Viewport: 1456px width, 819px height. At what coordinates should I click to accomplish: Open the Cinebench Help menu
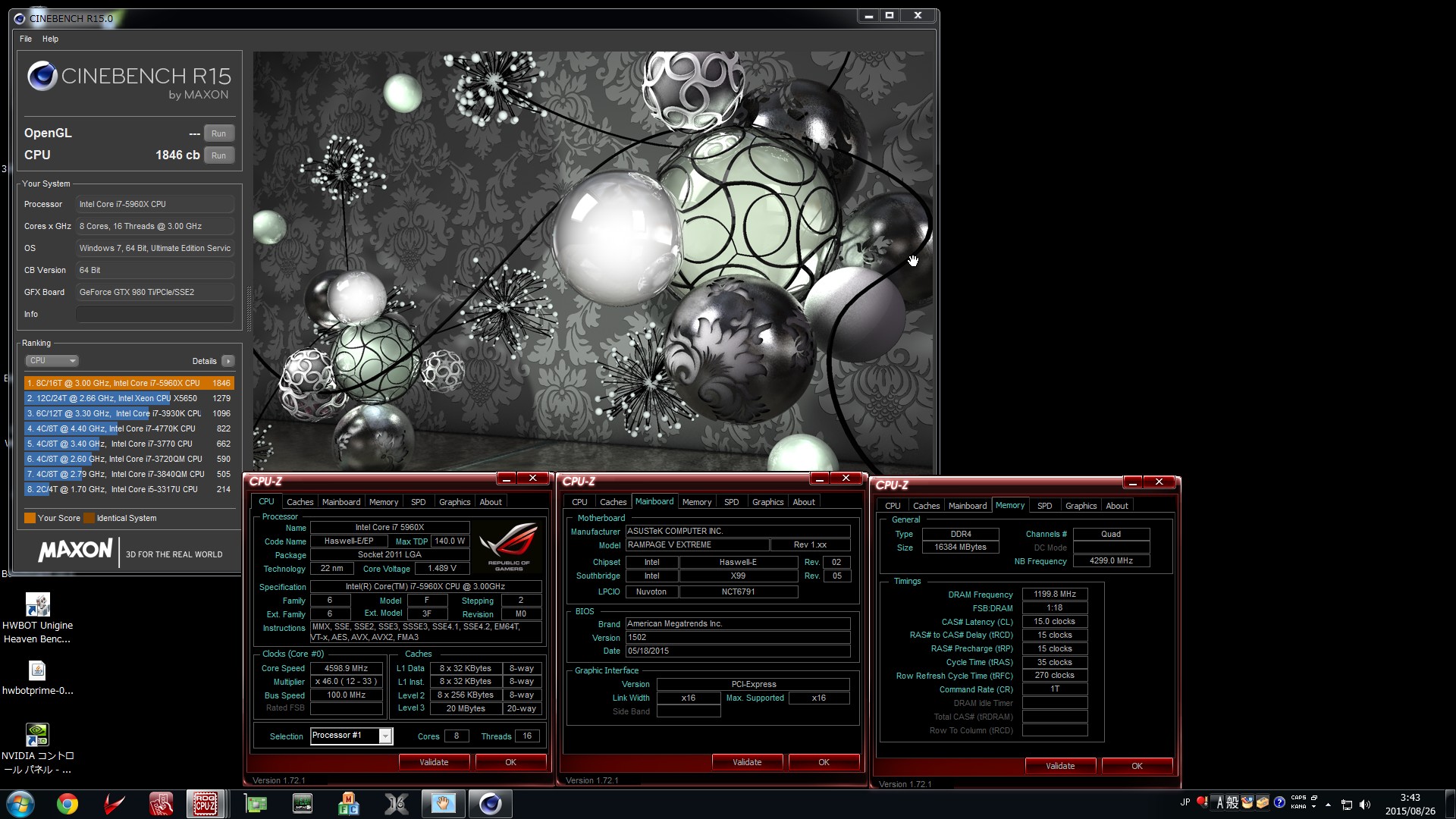tap(50, 39)
